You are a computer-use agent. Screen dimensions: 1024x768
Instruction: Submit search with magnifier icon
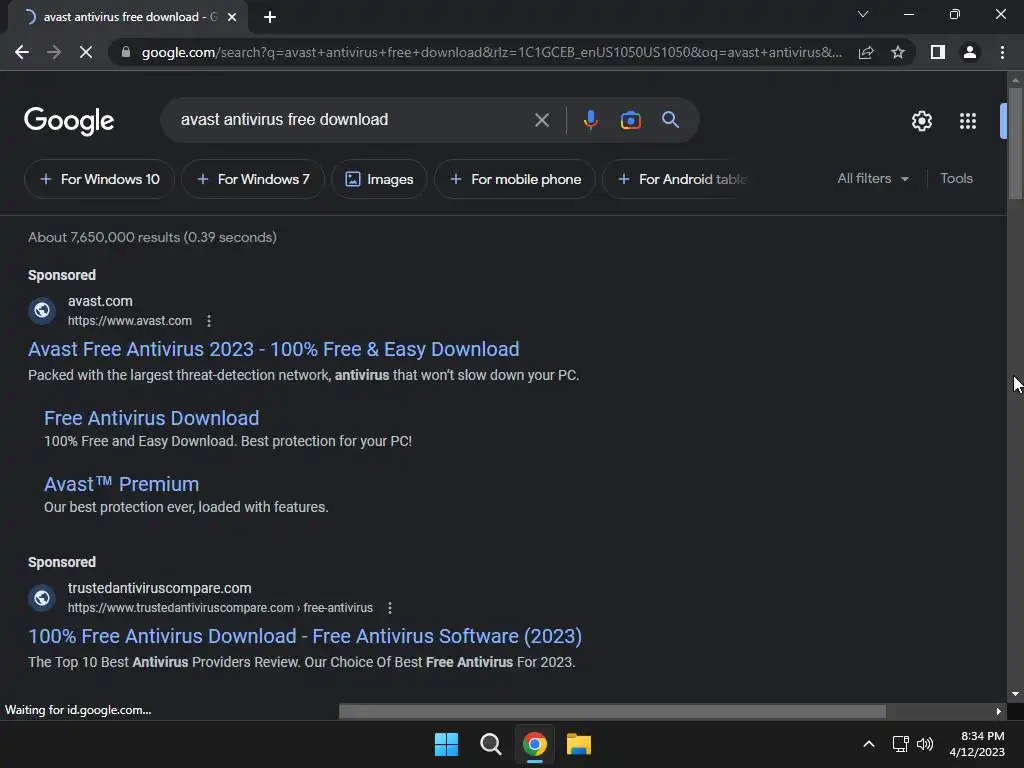click(x=670, y=120)
